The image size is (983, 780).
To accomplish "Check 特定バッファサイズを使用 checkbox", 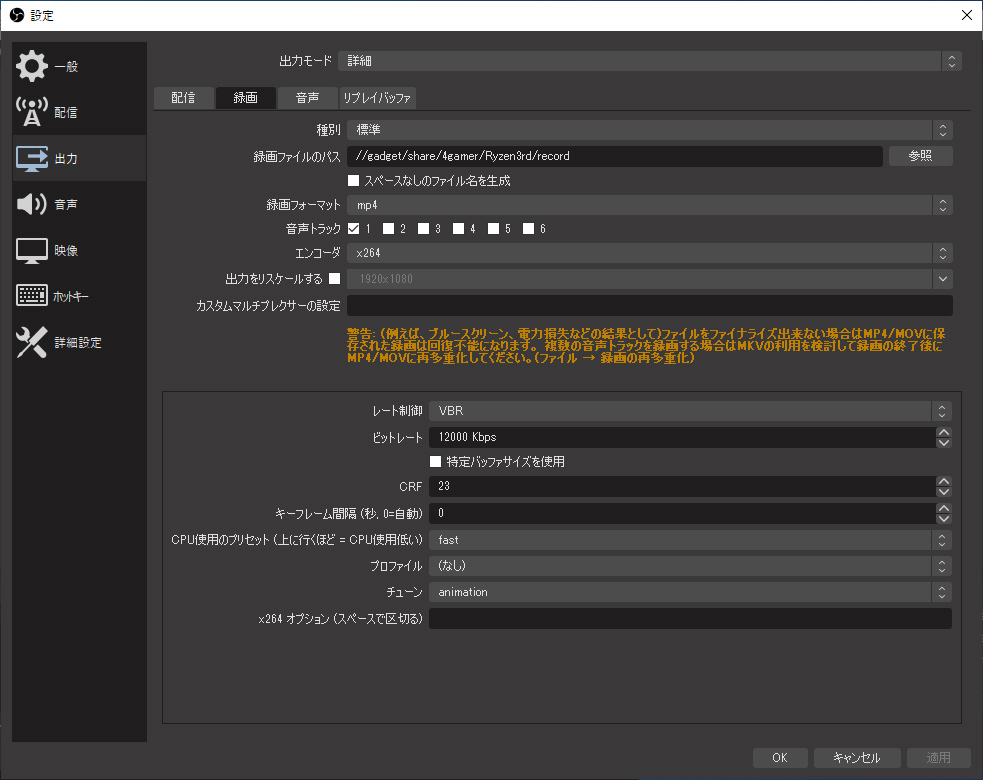I will [435, 461].
